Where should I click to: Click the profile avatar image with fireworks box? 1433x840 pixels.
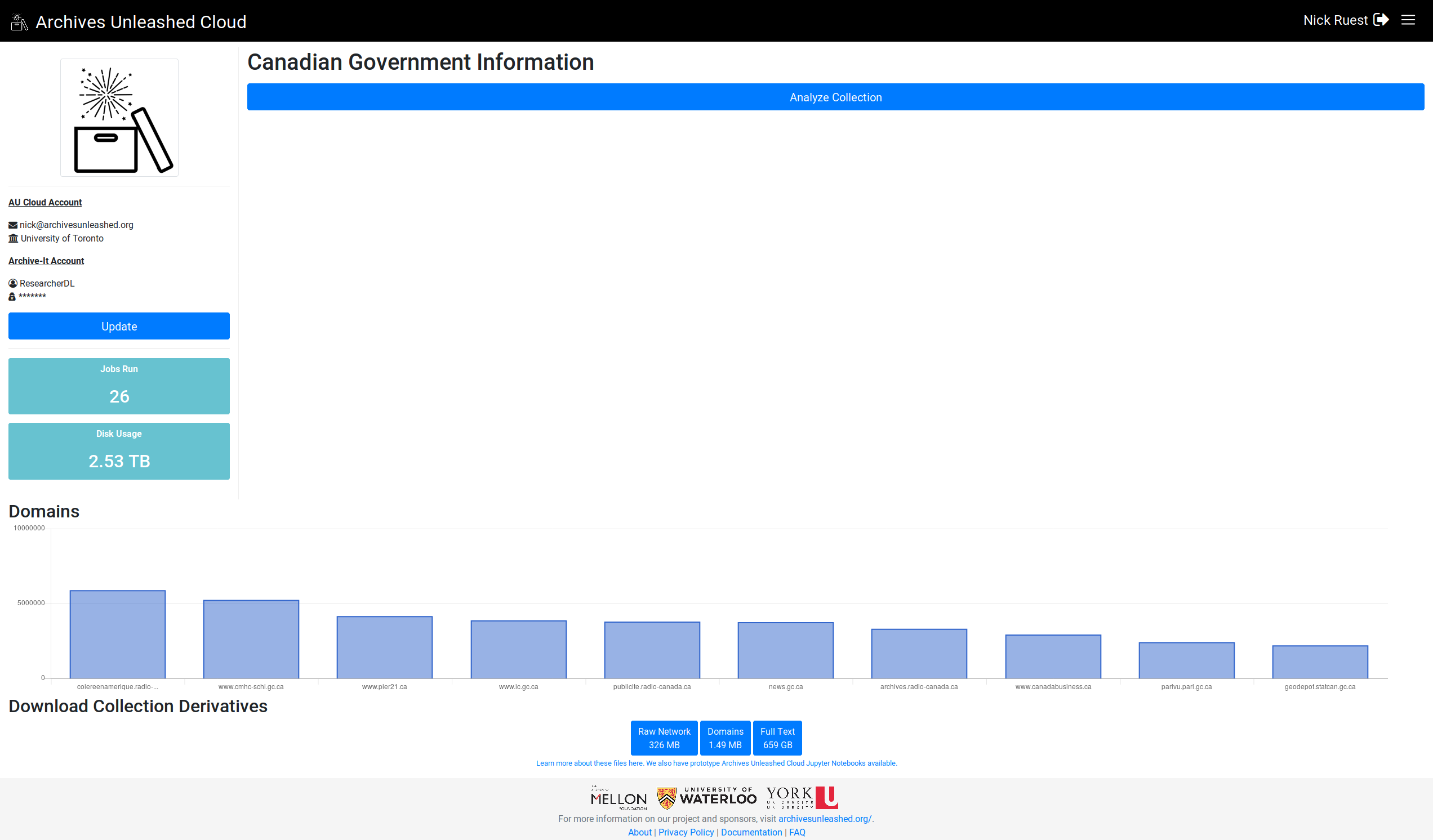119,118
